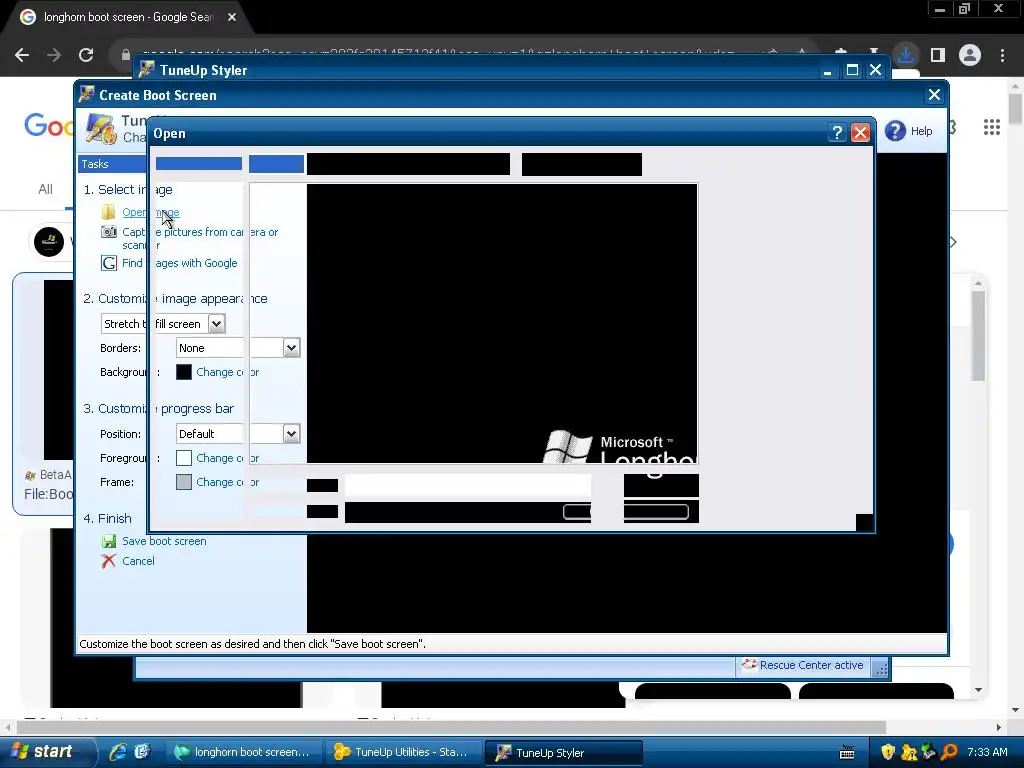Click the Open image folder icon
The width and height of the screenshot is (1024, 768).
coord(108,212)
